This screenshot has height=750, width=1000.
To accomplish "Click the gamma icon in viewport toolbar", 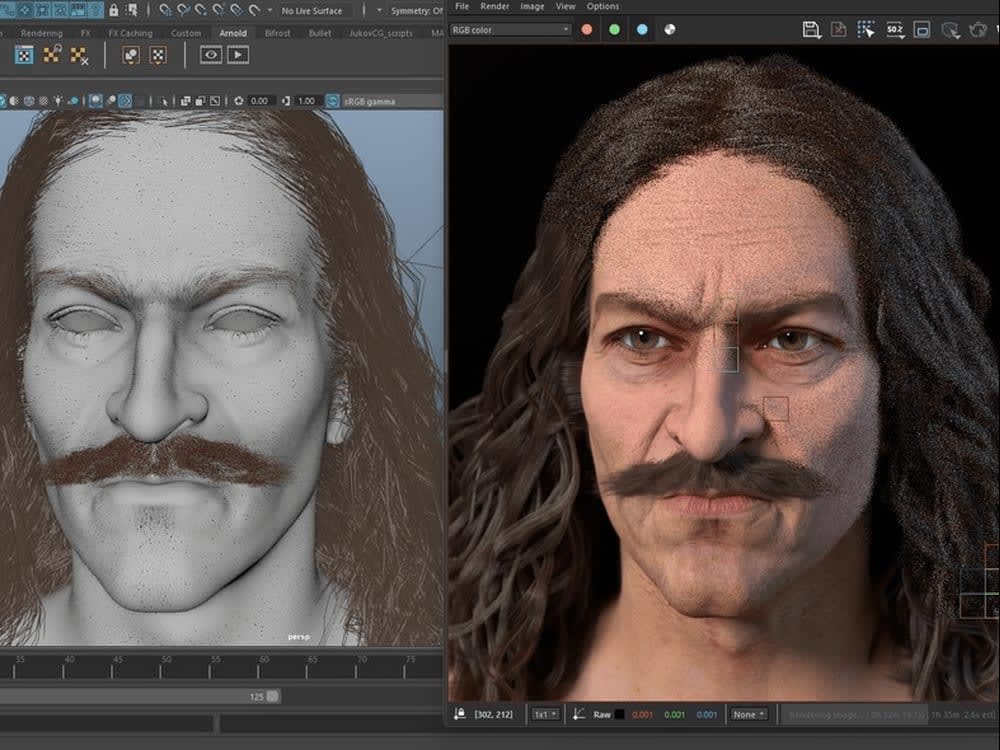I will pos(286,101).
